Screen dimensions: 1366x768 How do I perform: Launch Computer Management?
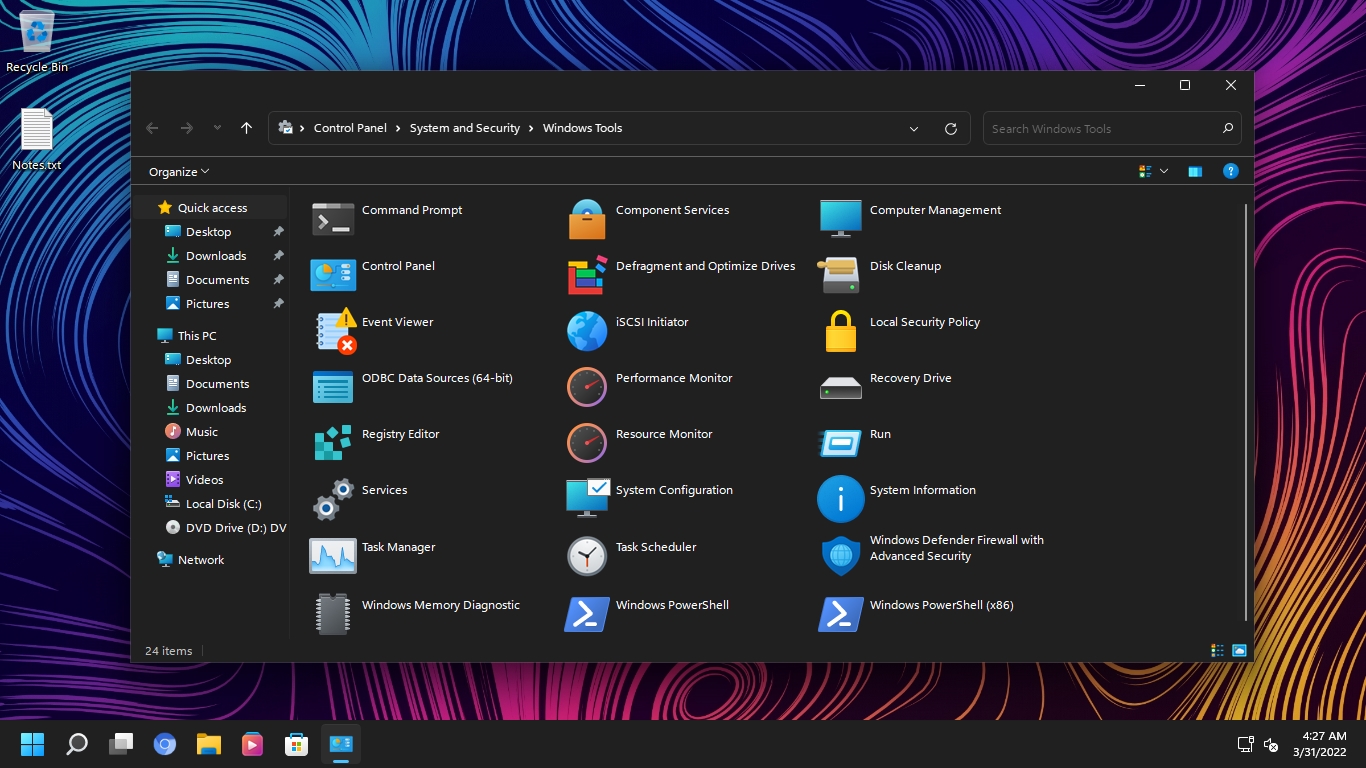tap(934, 210)
